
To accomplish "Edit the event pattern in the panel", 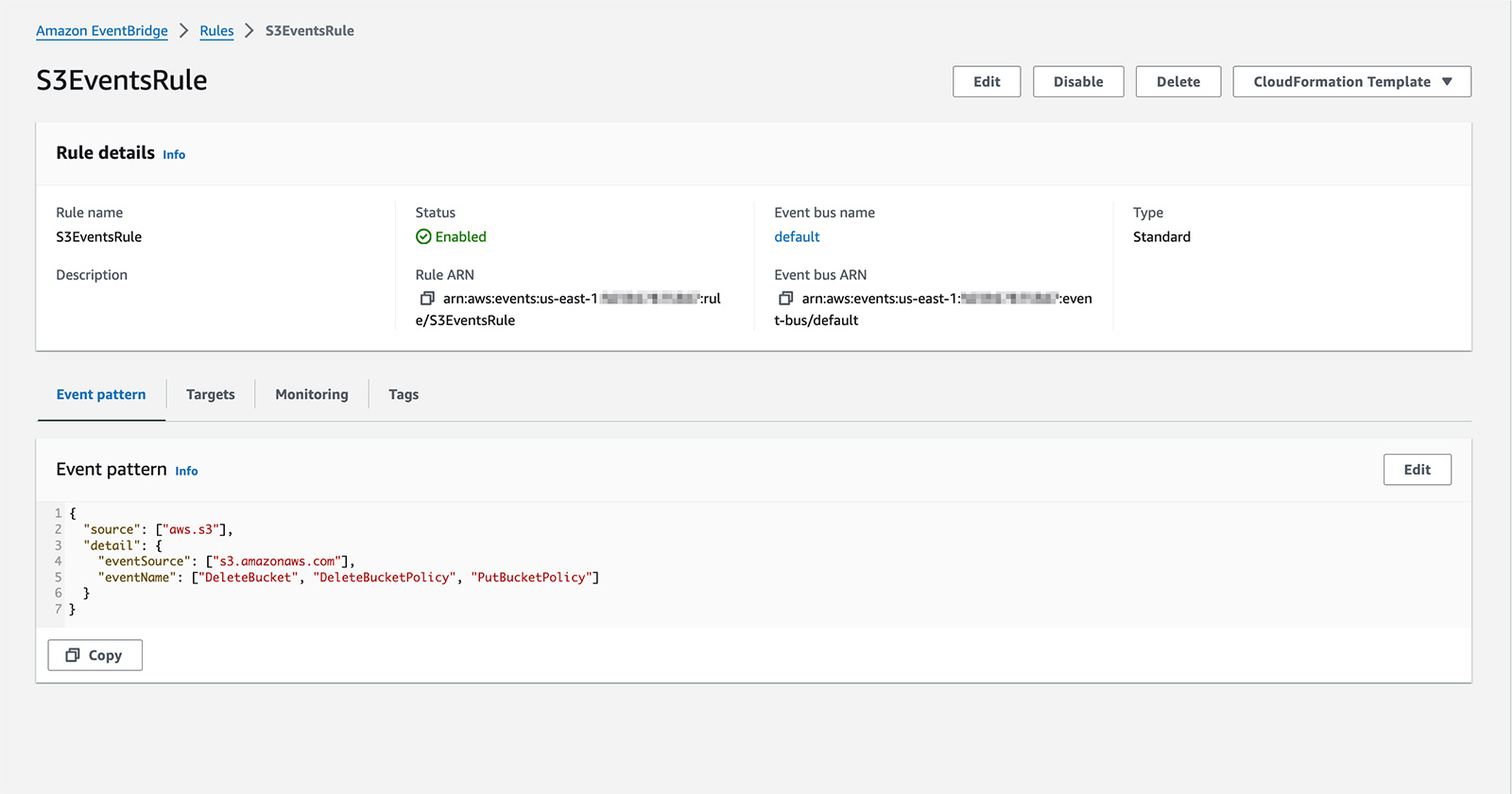I will pyautogui.click(x=1417, y=470).
